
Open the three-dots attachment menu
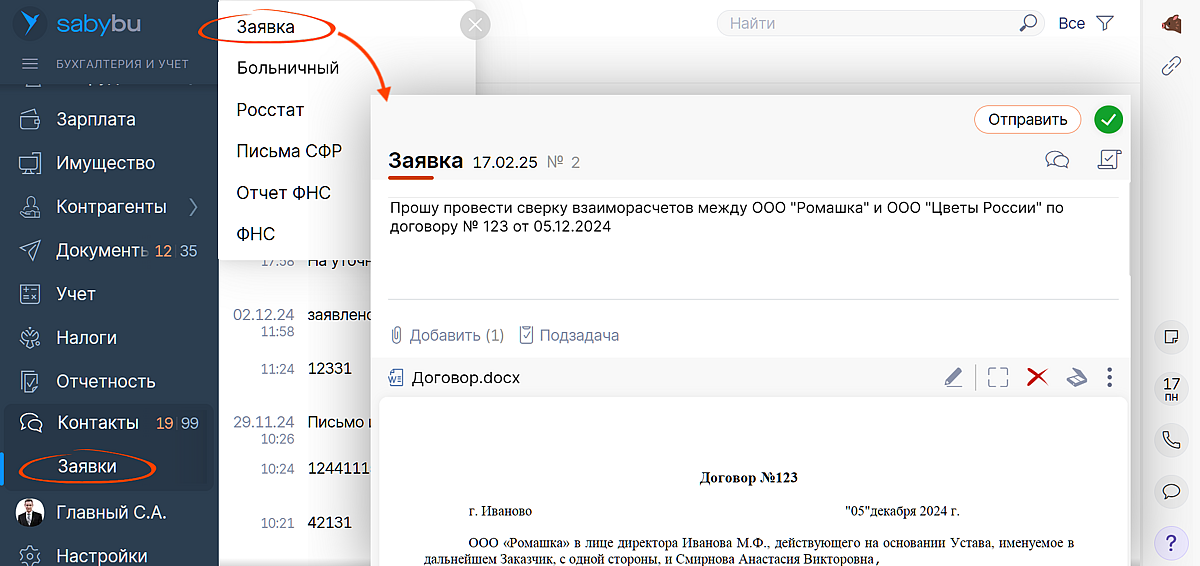click(1109, 377)
